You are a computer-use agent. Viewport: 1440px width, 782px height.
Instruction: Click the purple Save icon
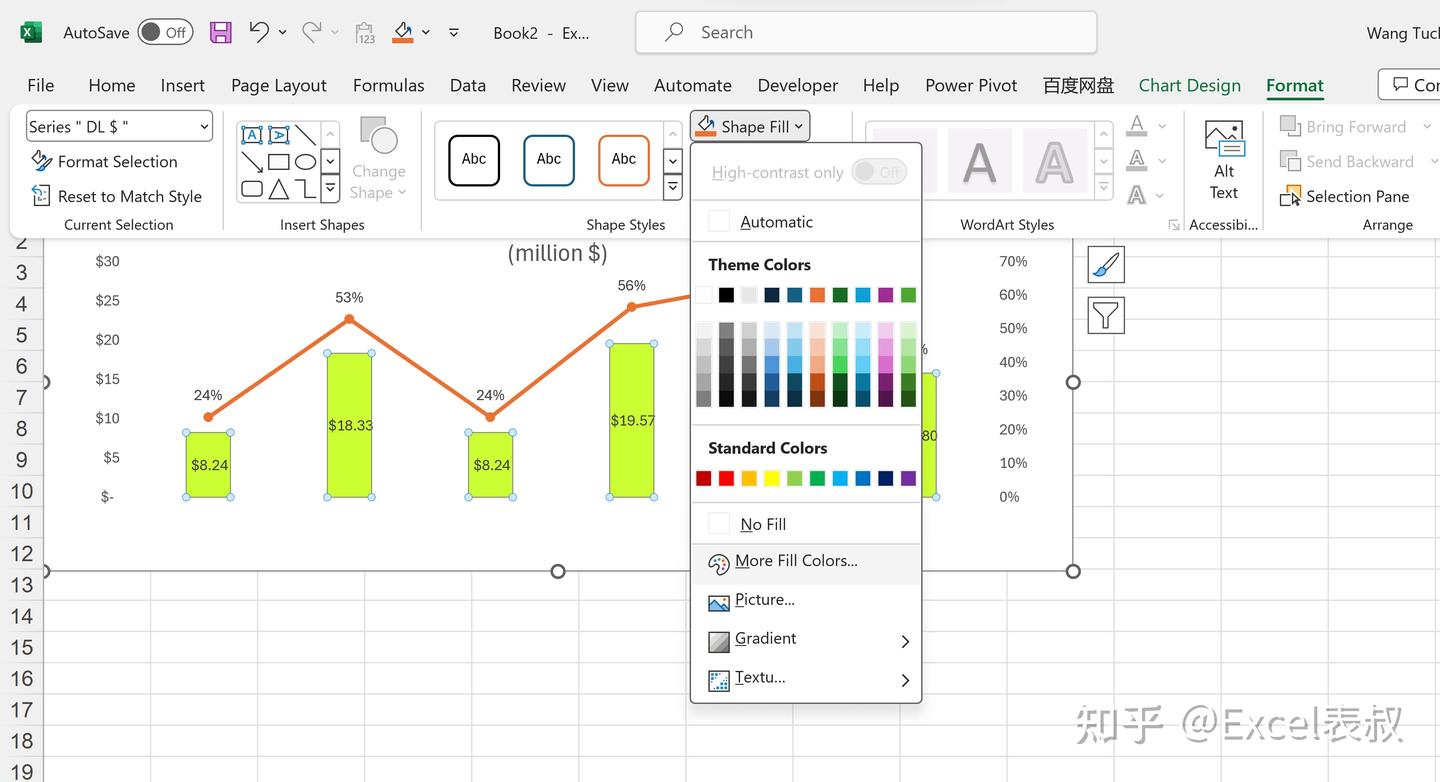[x=221, y=32]
